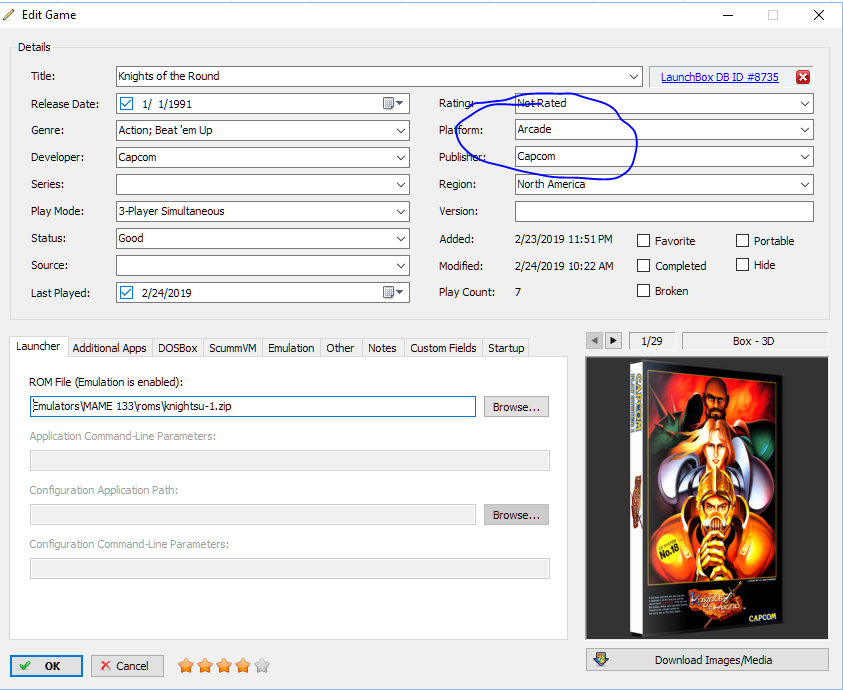843x690 pixels.
Task: Toggle the Last Played date checkbox
Action: point(126,292)
